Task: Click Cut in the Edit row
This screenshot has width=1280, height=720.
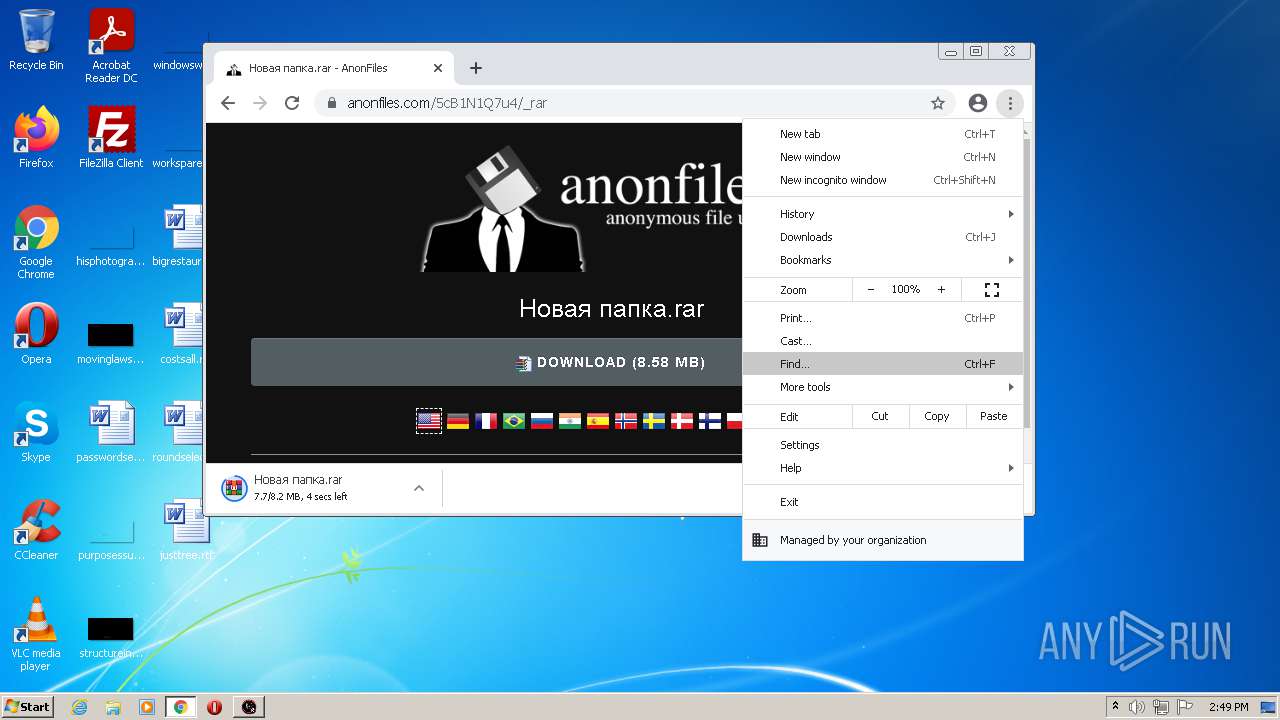Action: (880, 416)
